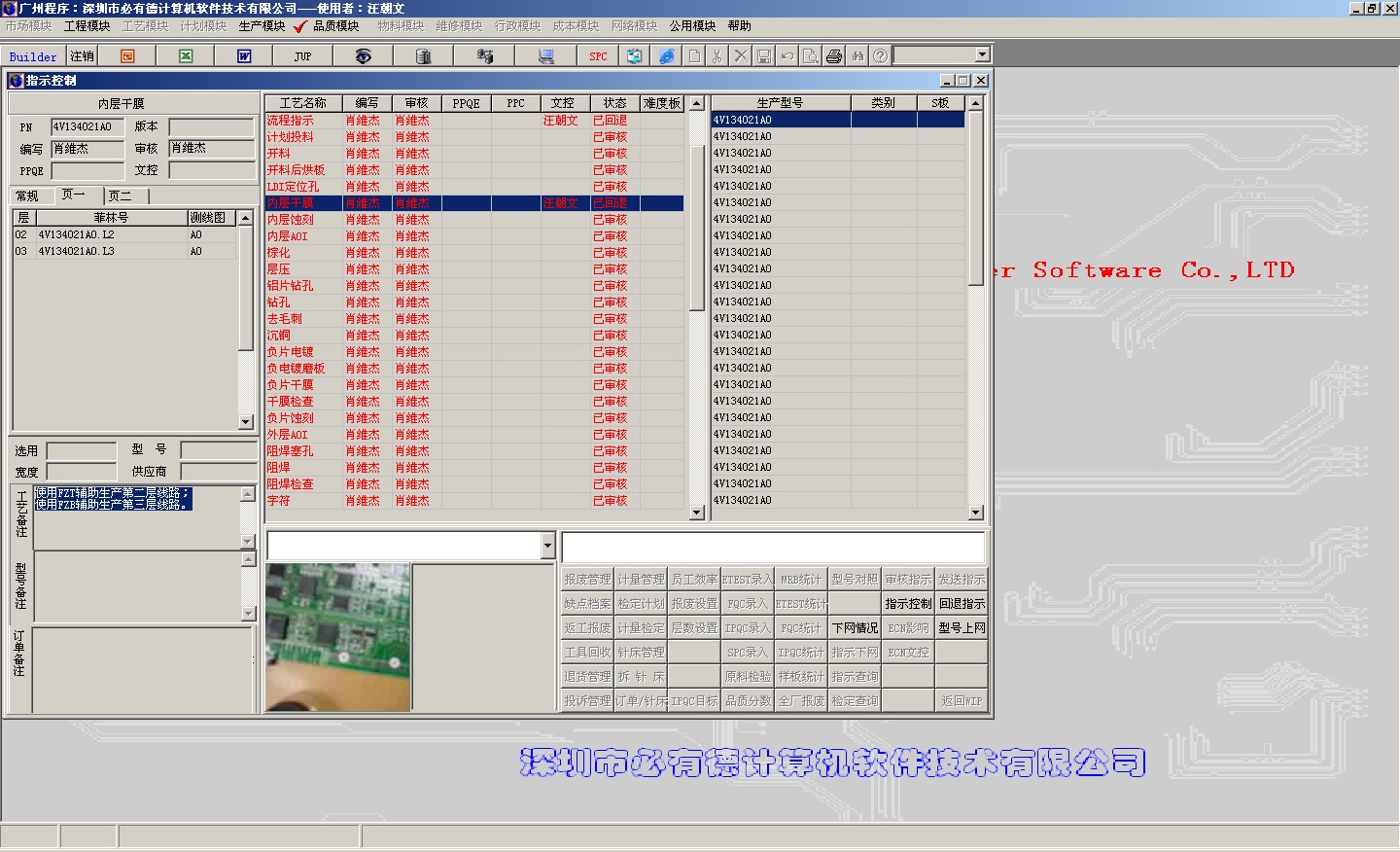
Task: Click the delete X icon in toolbar
Action: 741,56
